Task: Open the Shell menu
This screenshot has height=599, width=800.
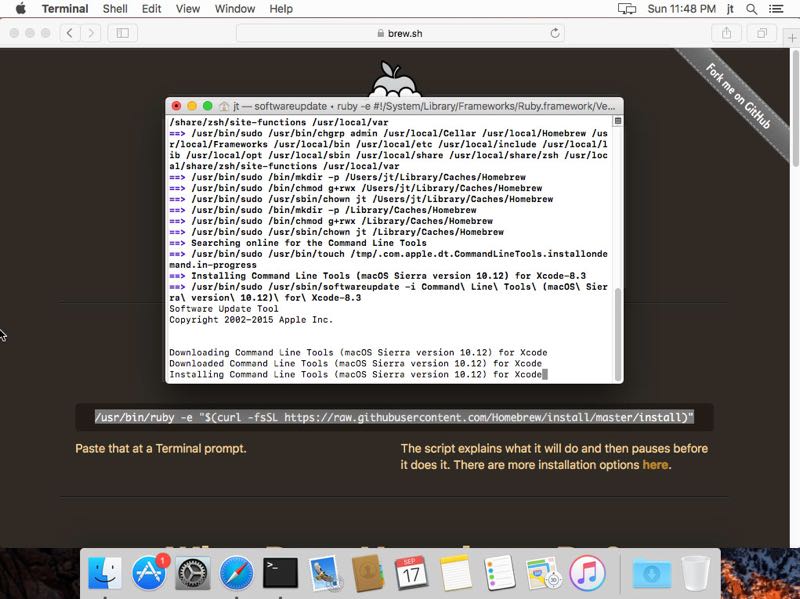Action: click(x=115, y=9)
